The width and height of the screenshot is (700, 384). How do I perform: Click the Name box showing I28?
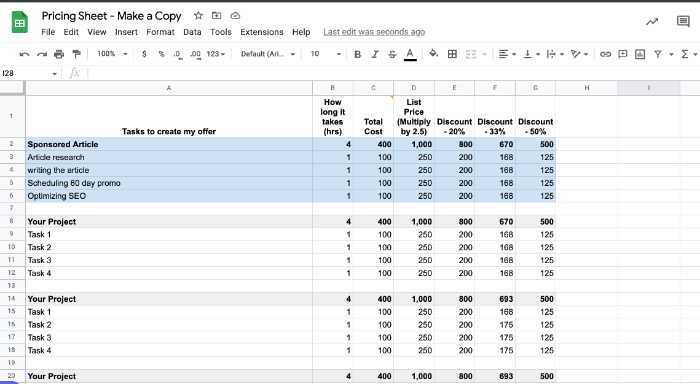[29, 73]
